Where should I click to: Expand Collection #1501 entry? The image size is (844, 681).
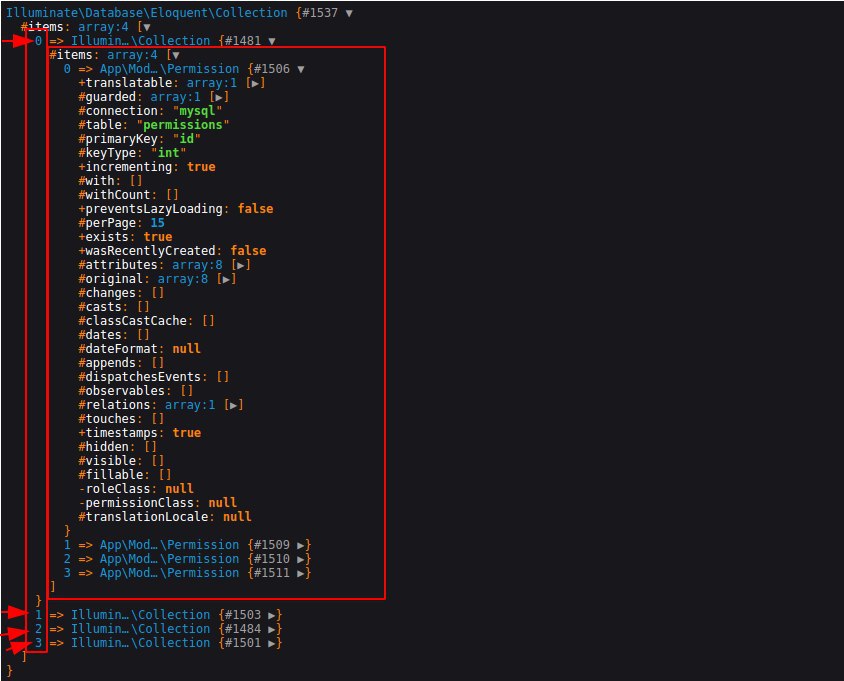272,643
